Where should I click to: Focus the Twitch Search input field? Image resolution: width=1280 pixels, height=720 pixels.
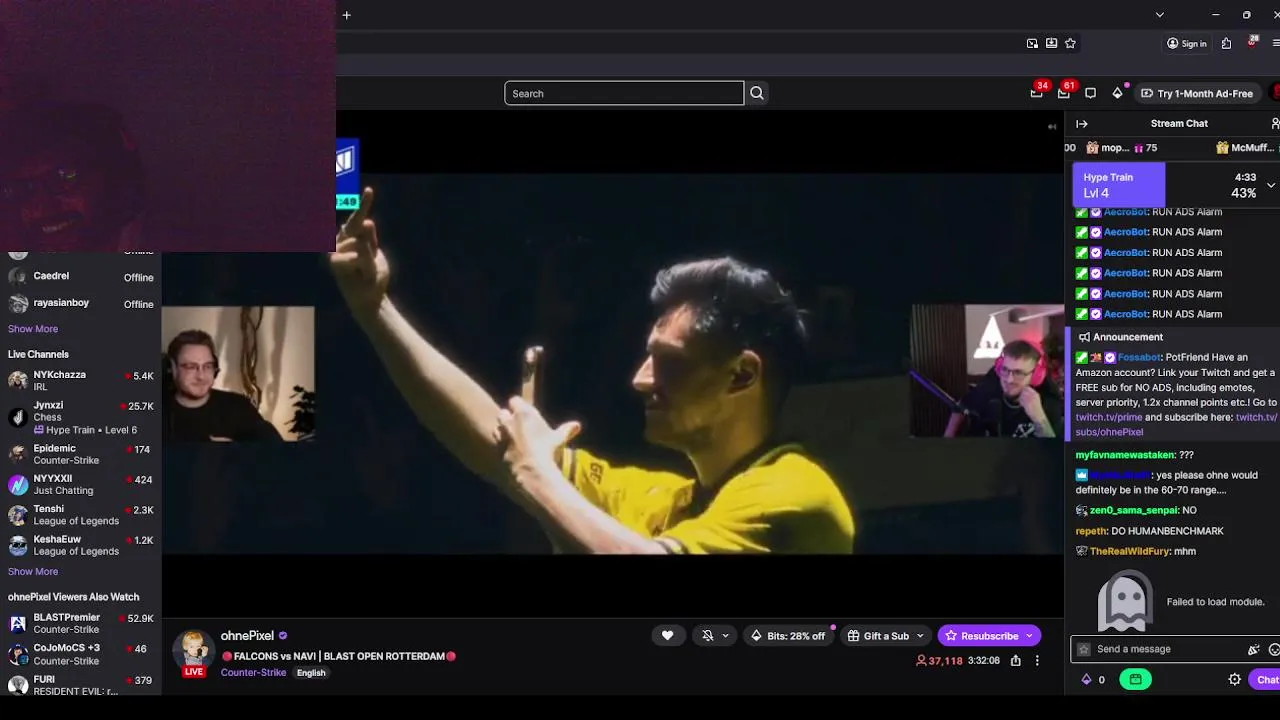(624, 93)
